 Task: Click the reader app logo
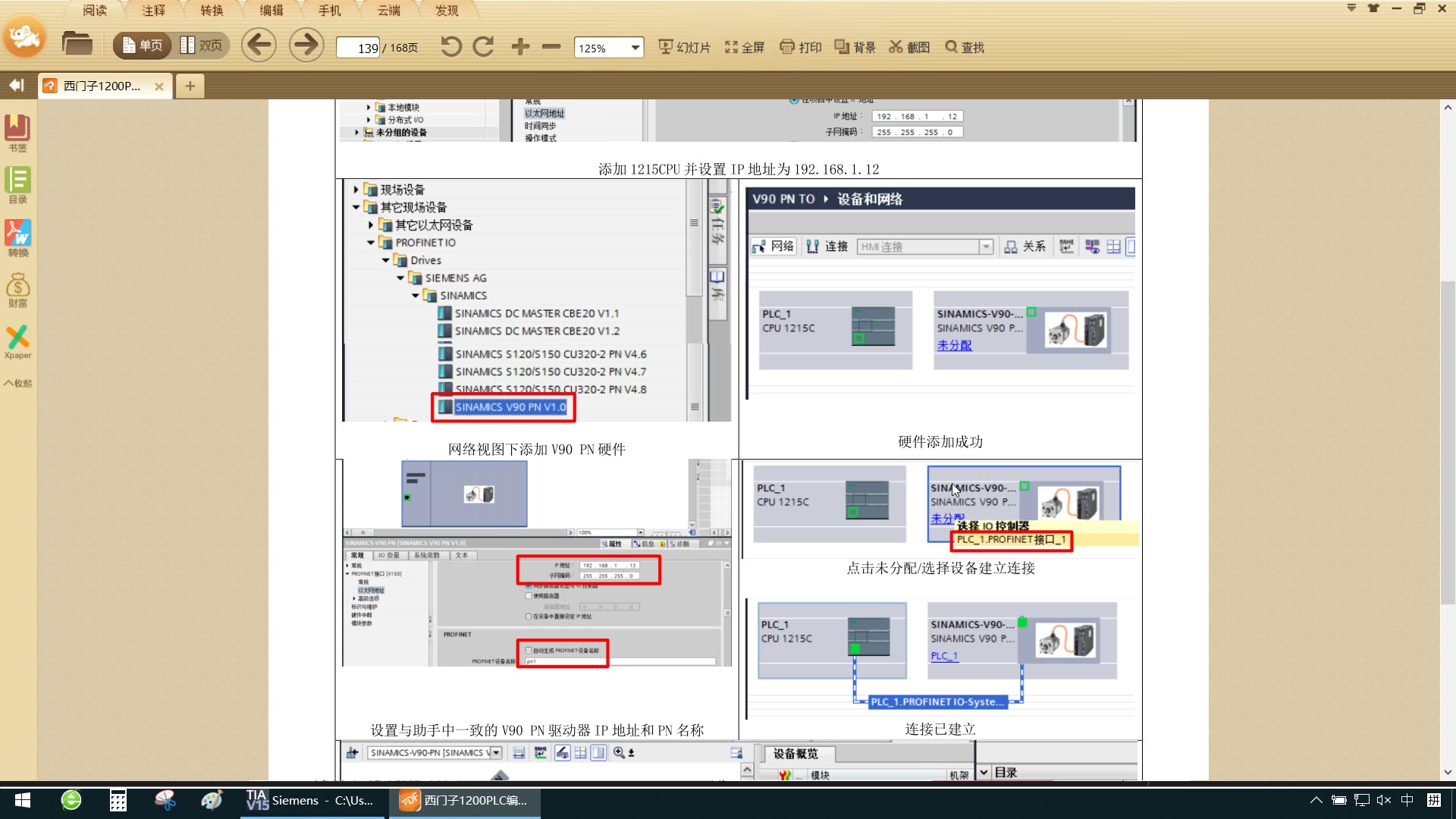click(x=24, y=35)
